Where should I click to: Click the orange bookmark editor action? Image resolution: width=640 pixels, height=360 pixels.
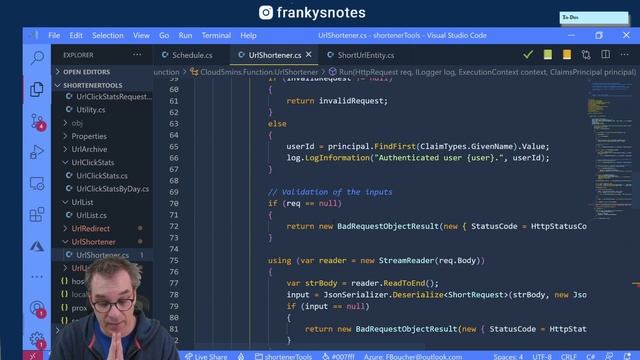tap(567, 55)
